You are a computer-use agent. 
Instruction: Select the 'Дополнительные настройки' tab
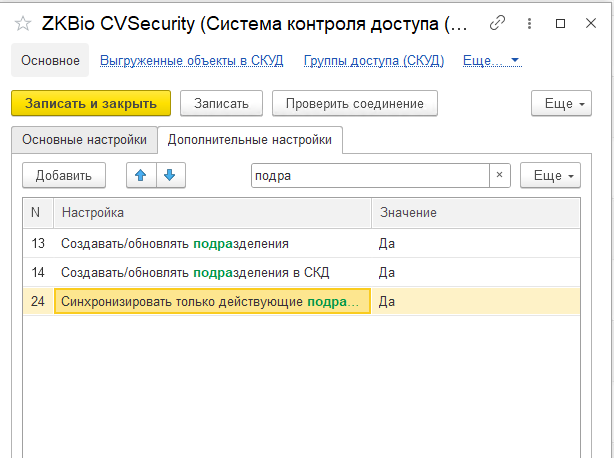tap(250, 140)
